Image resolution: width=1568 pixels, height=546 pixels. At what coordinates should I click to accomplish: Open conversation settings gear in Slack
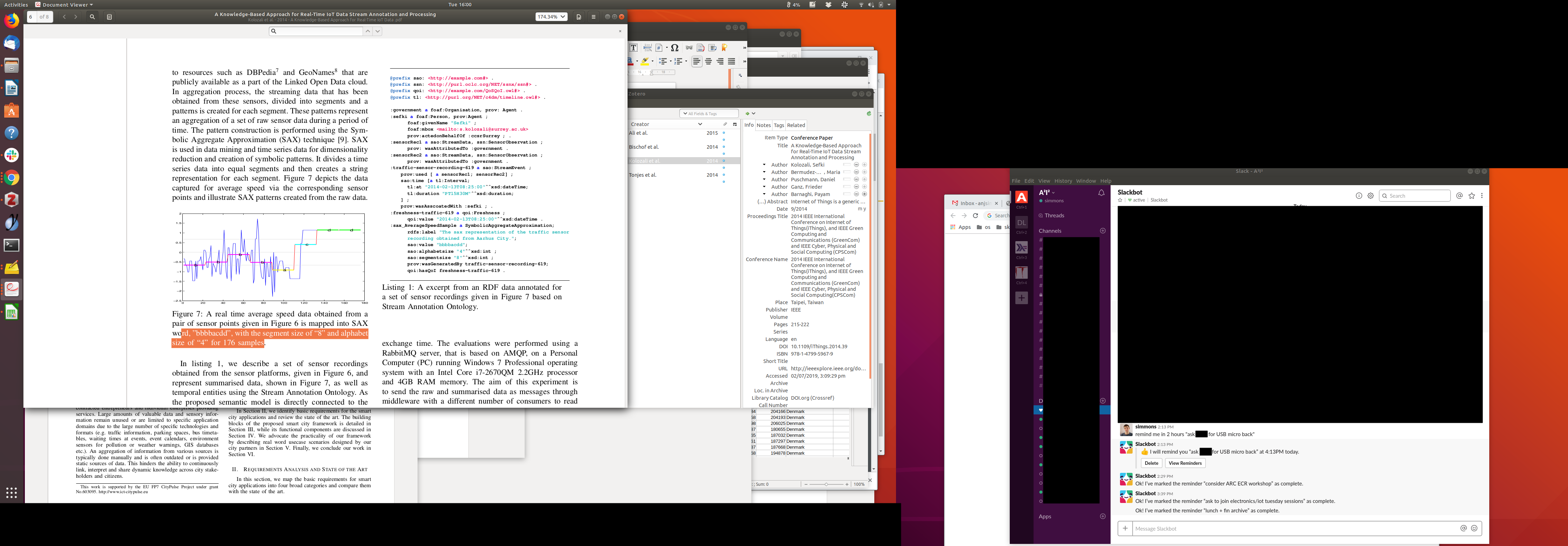(1370, 196)
